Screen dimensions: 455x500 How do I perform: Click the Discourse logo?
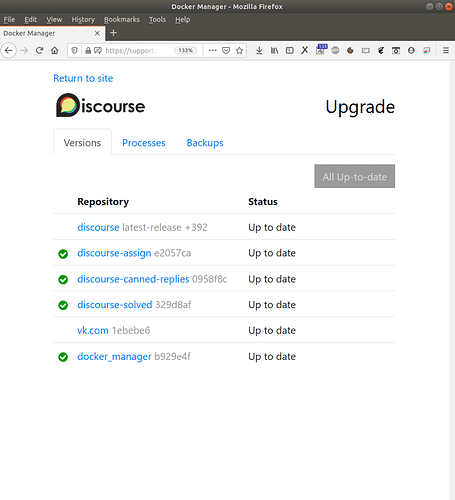101,105
